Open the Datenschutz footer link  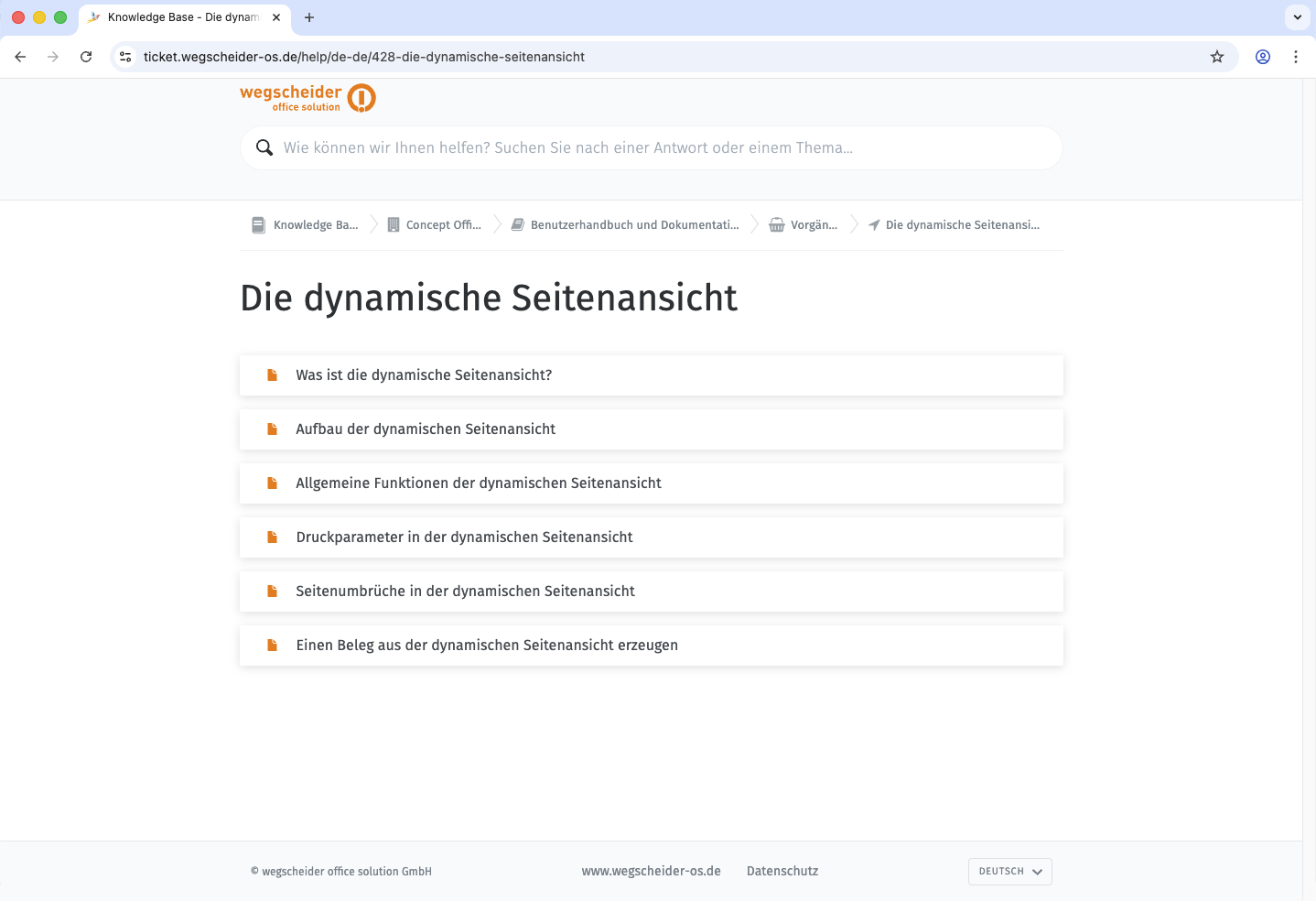coord(782,872)
